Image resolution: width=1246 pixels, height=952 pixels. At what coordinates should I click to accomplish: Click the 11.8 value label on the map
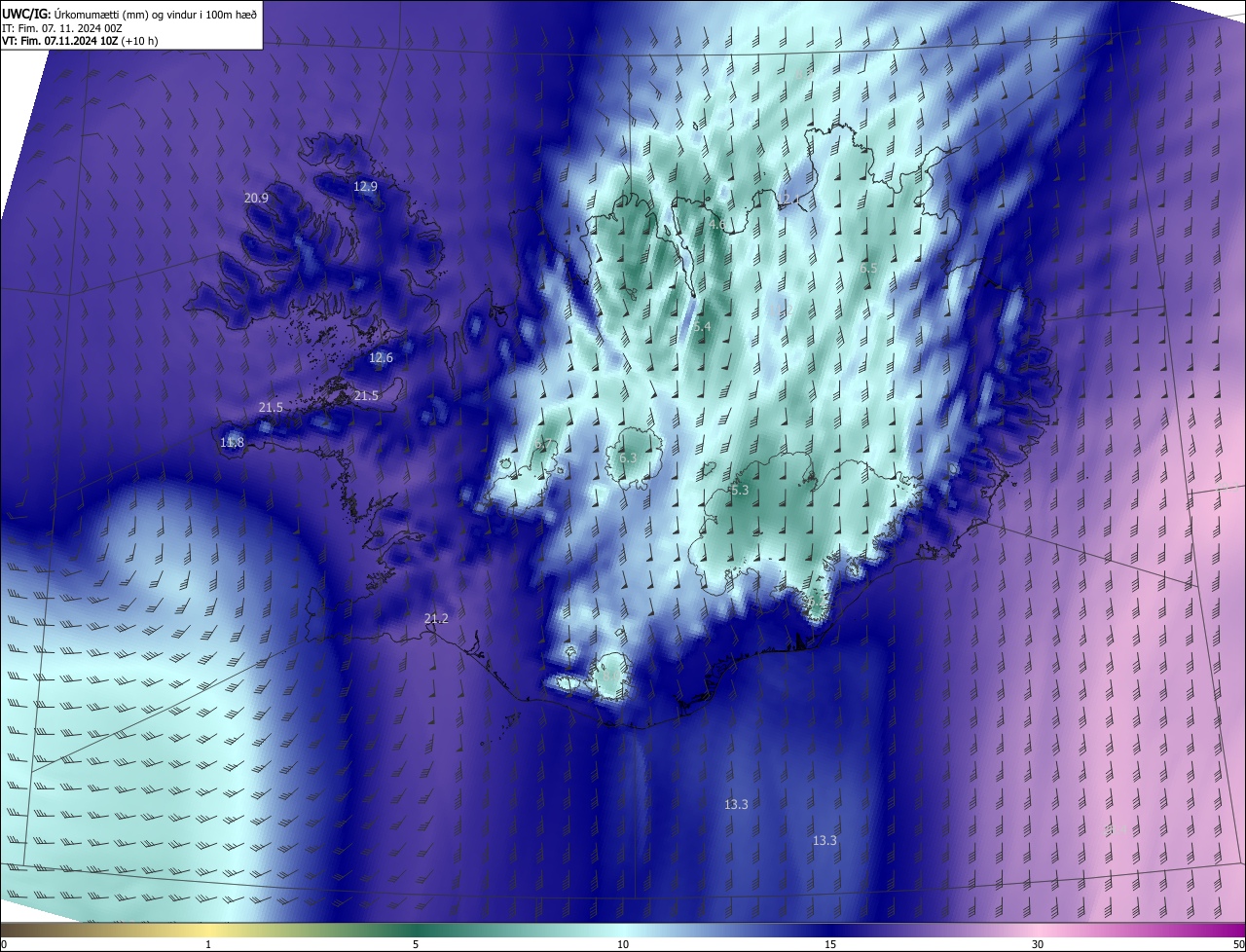(232, 443)
